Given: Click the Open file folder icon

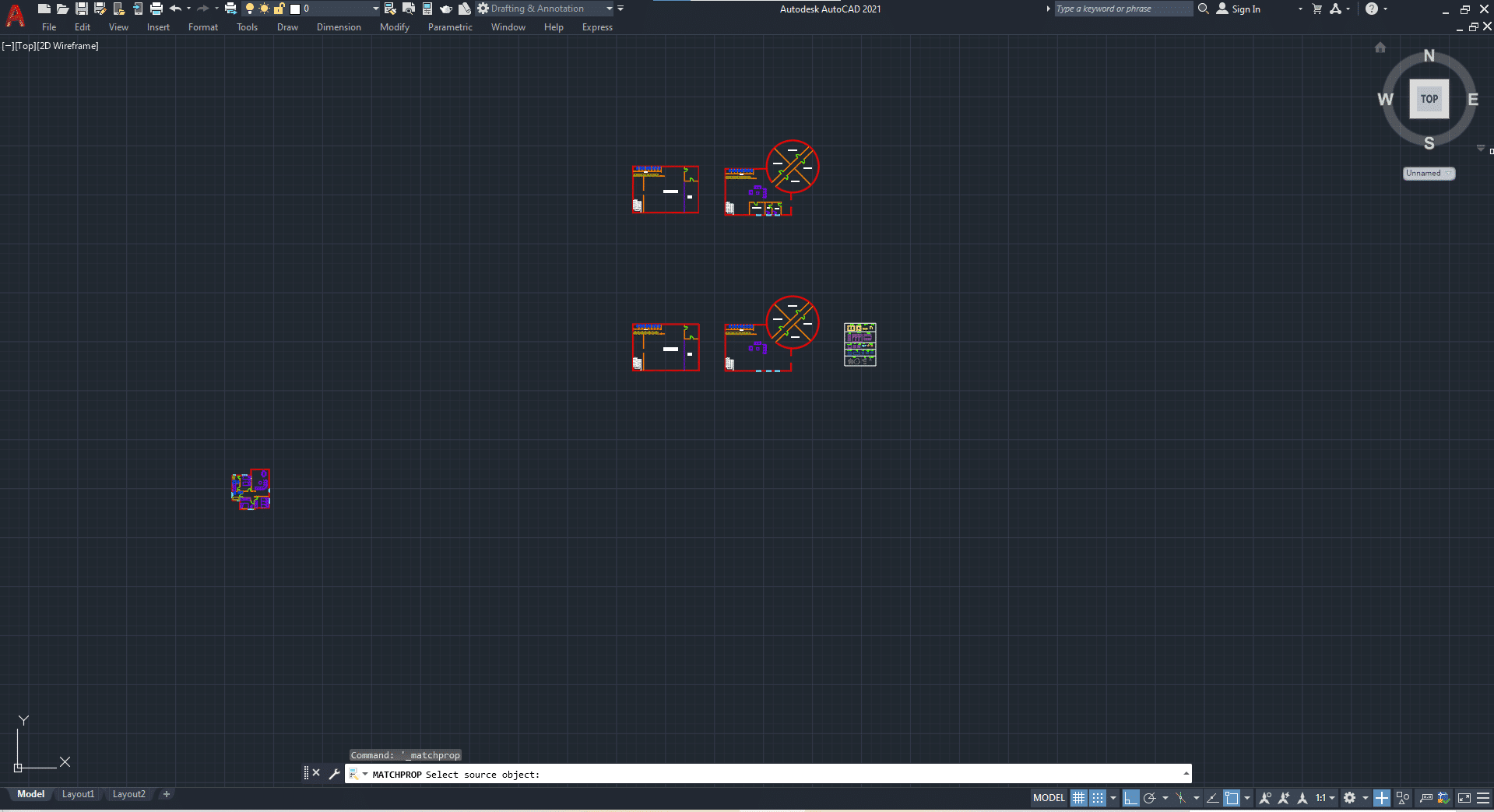Looking at the screenshot, I should (63, 9).
